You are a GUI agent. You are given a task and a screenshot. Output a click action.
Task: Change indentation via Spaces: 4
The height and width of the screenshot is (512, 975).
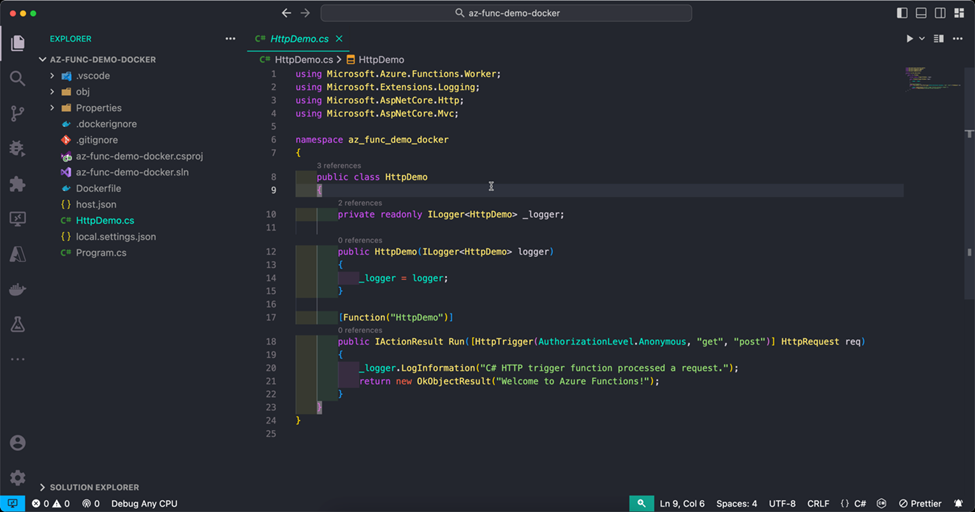tap(737, 503)
